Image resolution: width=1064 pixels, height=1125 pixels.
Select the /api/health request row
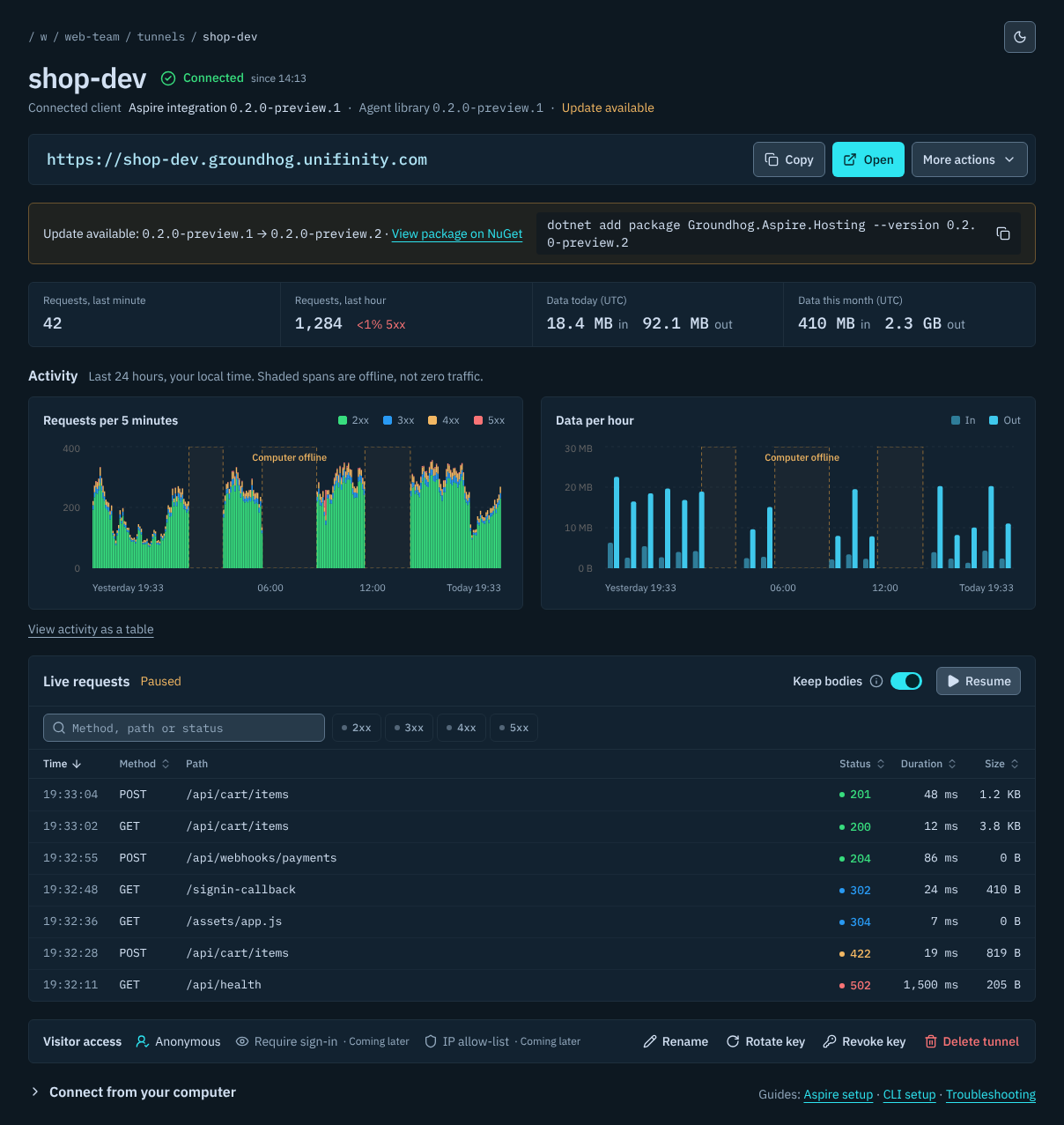pyautogui.click(x=532, y=985)
